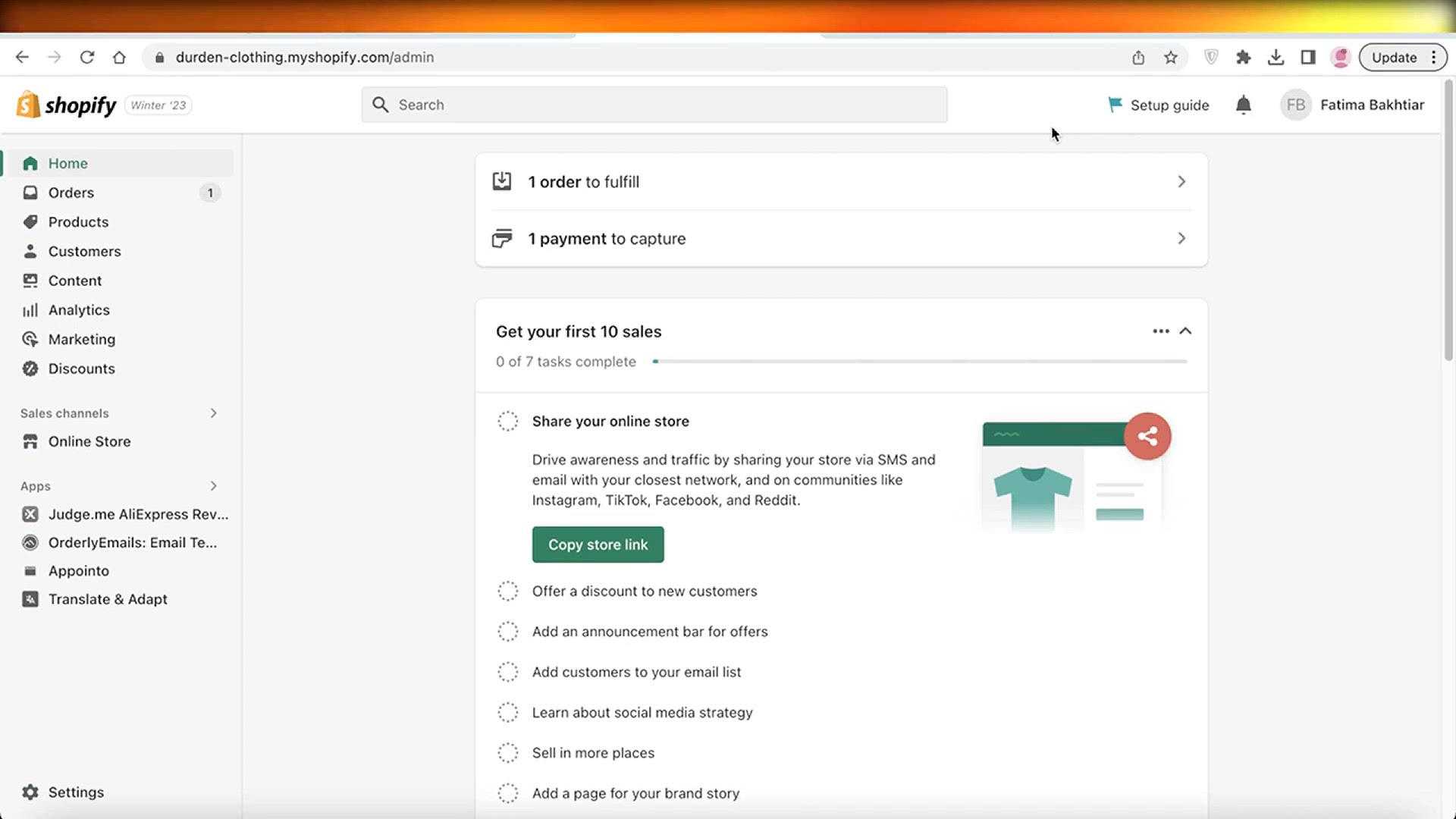
Task: Click the settings gear icon
Action: [x=30, y=792]
